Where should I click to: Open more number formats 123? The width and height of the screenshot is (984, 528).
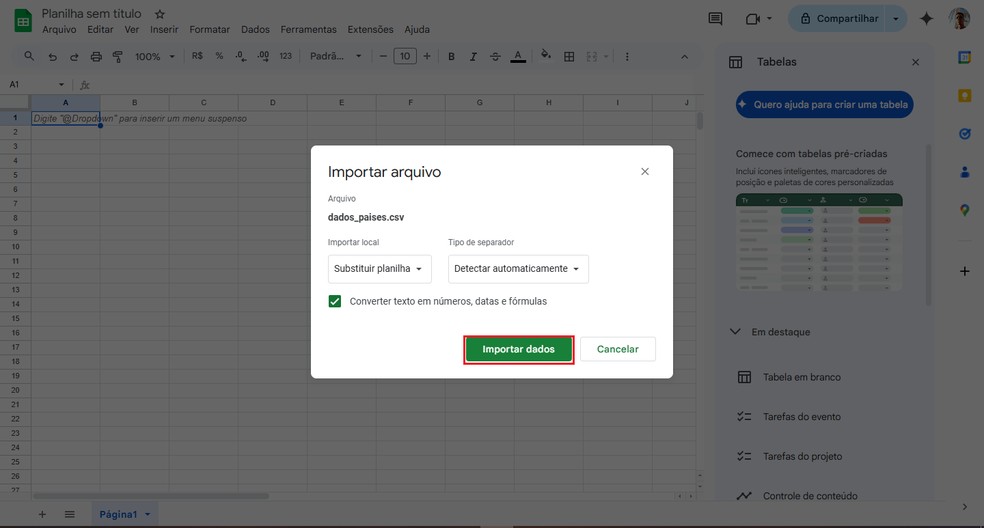click(286, 56)
